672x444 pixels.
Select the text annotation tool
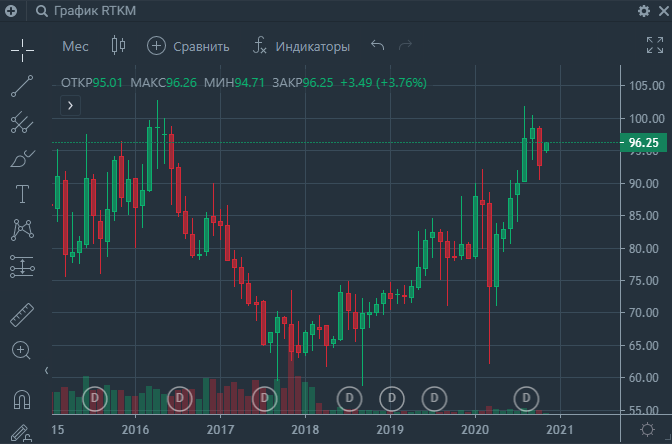(x=22, y=194)
